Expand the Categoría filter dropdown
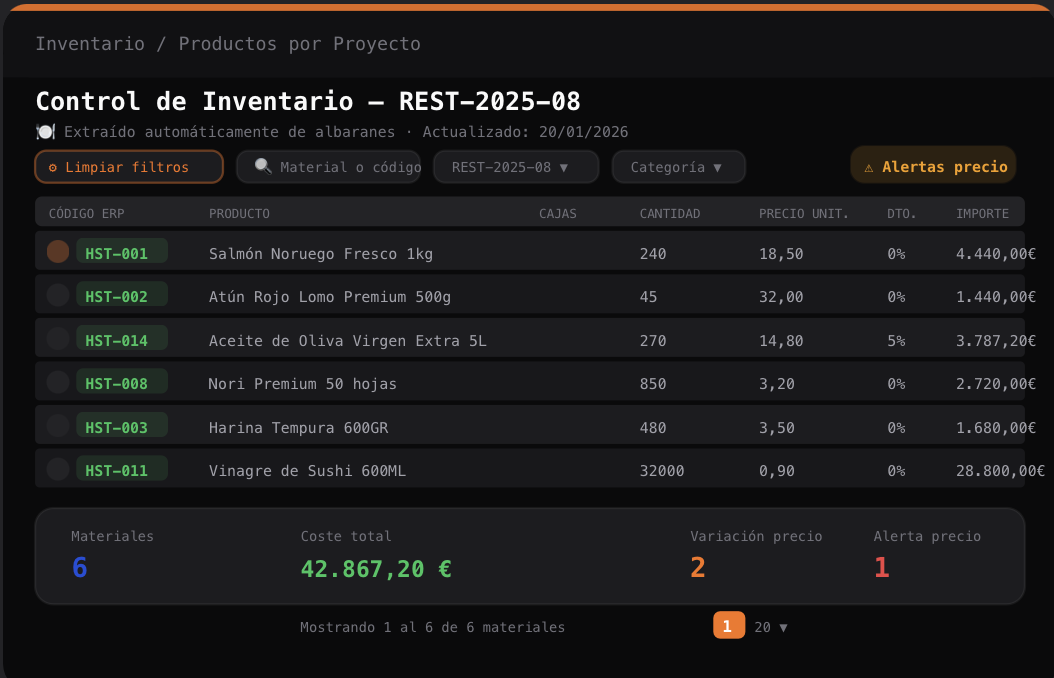The height and width of the screenshot is (678, 1054). 678,167
